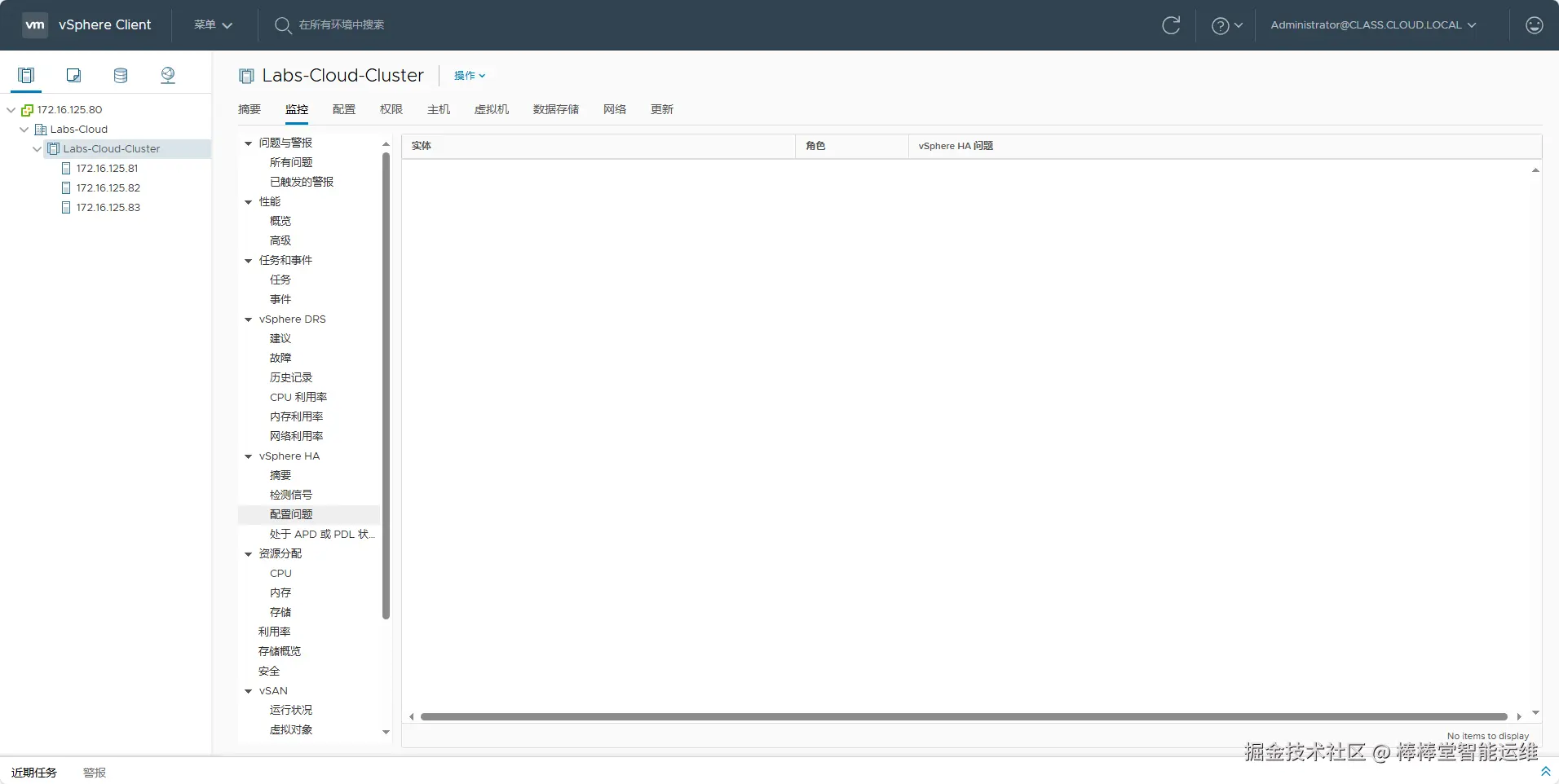Open the 操作 actions dropdown
Screen dimensions: 1559x784
470,76
